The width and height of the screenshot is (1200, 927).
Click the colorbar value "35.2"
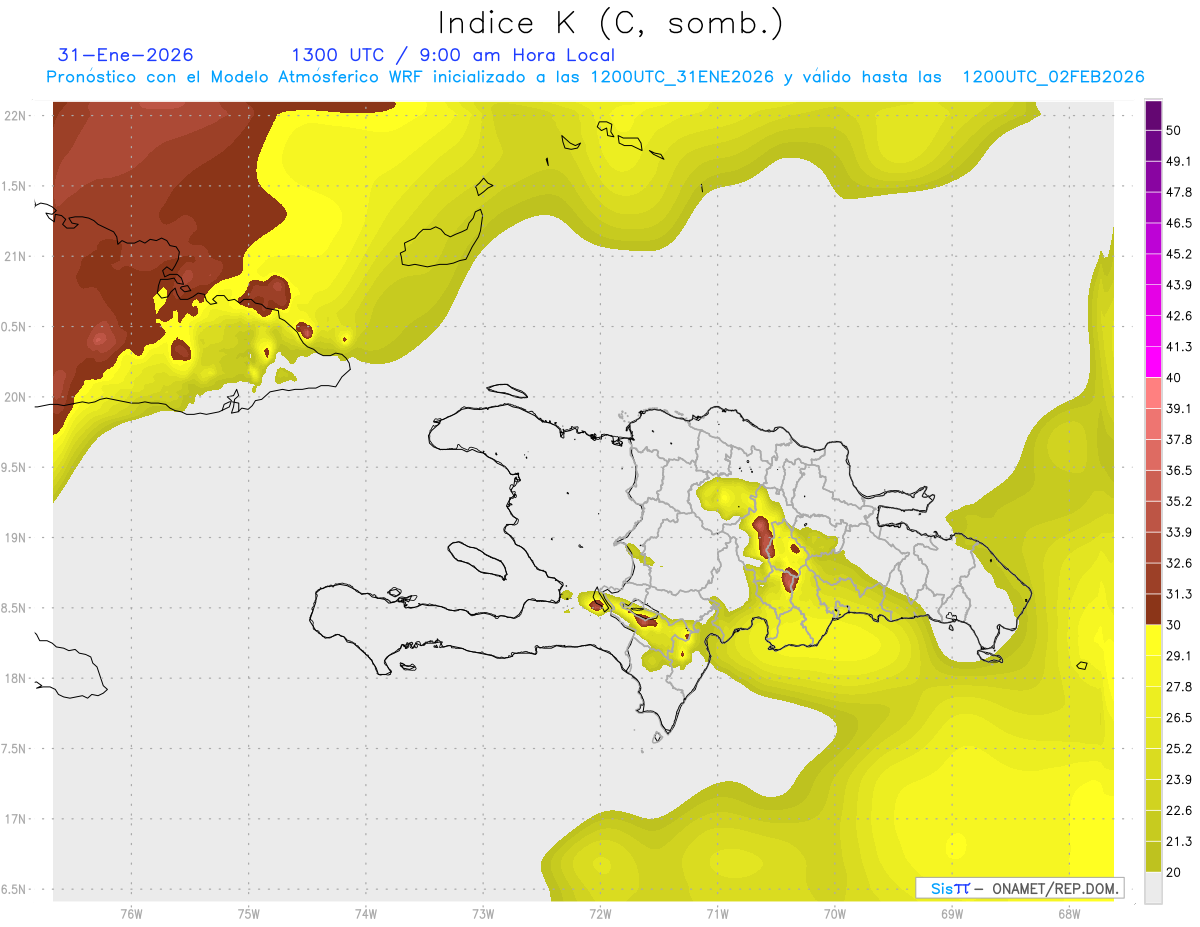(x=1179, y=501)
